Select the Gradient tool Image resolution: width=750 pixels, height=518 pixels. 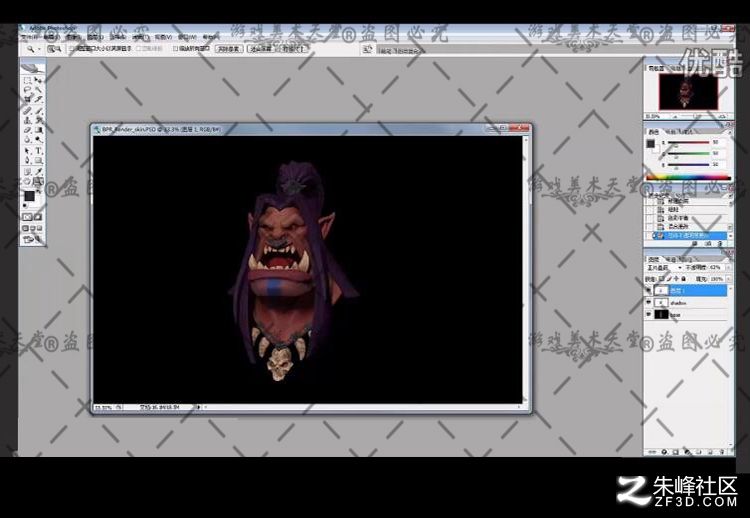(x=39, y=129)
